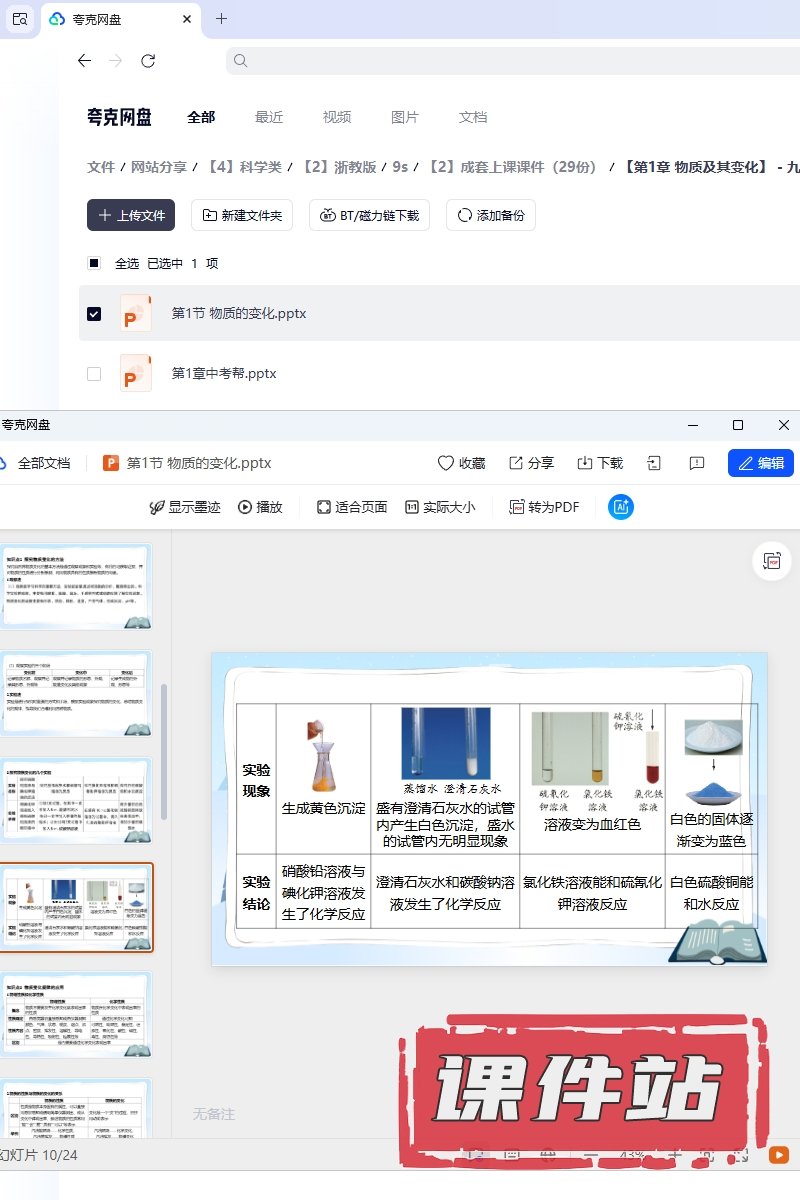Click the blue 编辑 edit button
Image resolution: width=800 pixels, height=1200 pixels.
pos(760,463)
